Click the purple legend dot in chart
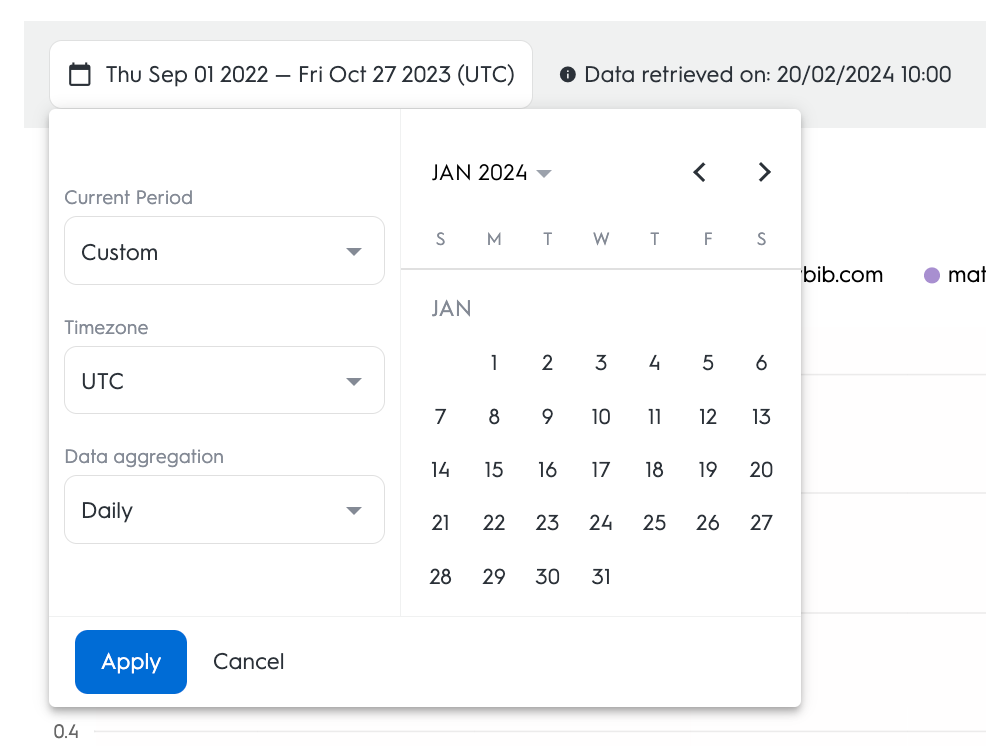Image resolution: width=986 pixels, height=746 pixels. [x=931, y=274]
